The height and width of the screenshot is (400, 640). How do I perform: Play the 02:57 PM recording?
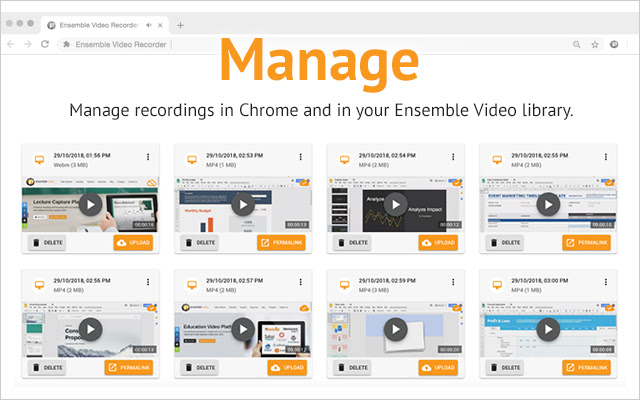[243, 329]
